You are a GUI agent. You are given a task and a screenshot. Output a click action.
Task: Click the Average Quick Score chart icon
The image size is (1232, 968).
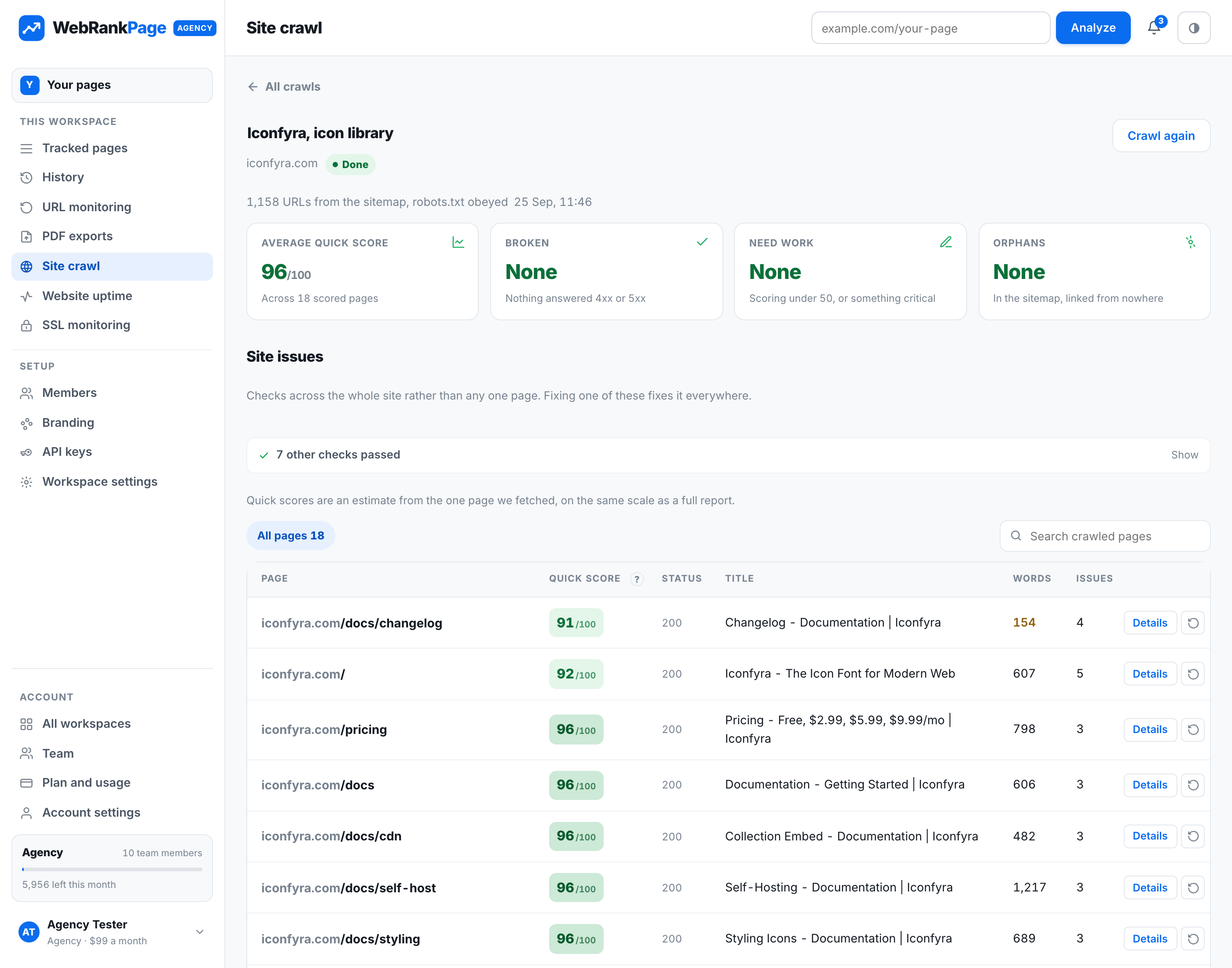coord(458,242)
